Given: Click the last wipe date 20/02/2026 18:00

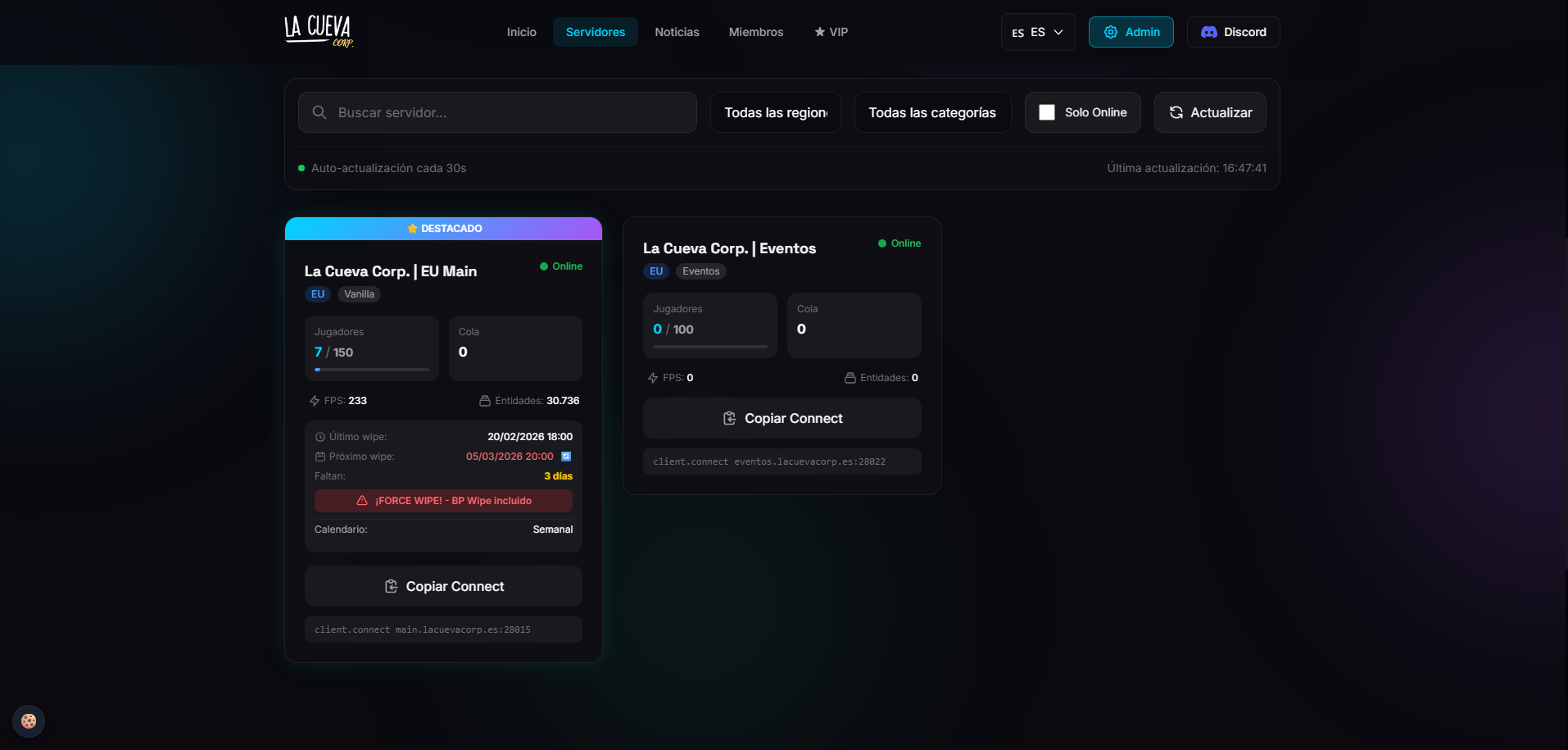Looking at the screenshot, I should (530, 437).
